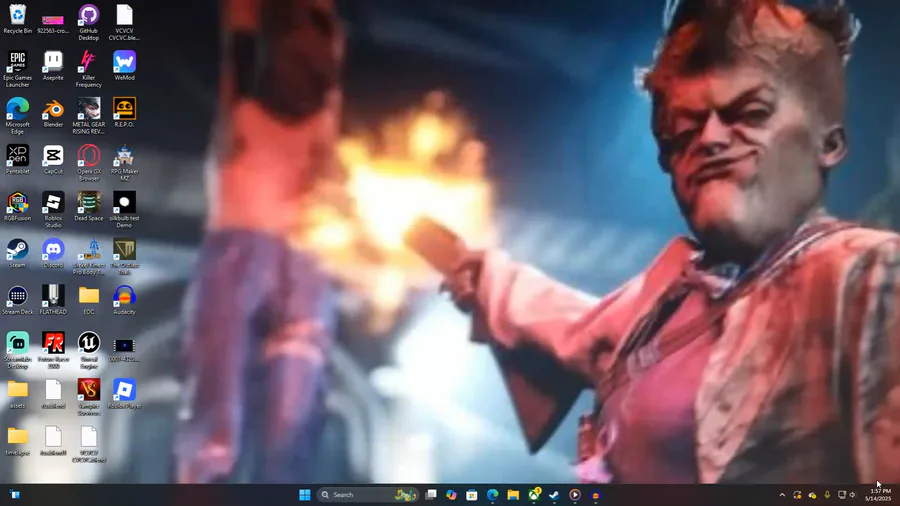Open Edge from the taskbar
Image resolution: width=900 pixels, height=506 pixels.
(x=492, y=495)
